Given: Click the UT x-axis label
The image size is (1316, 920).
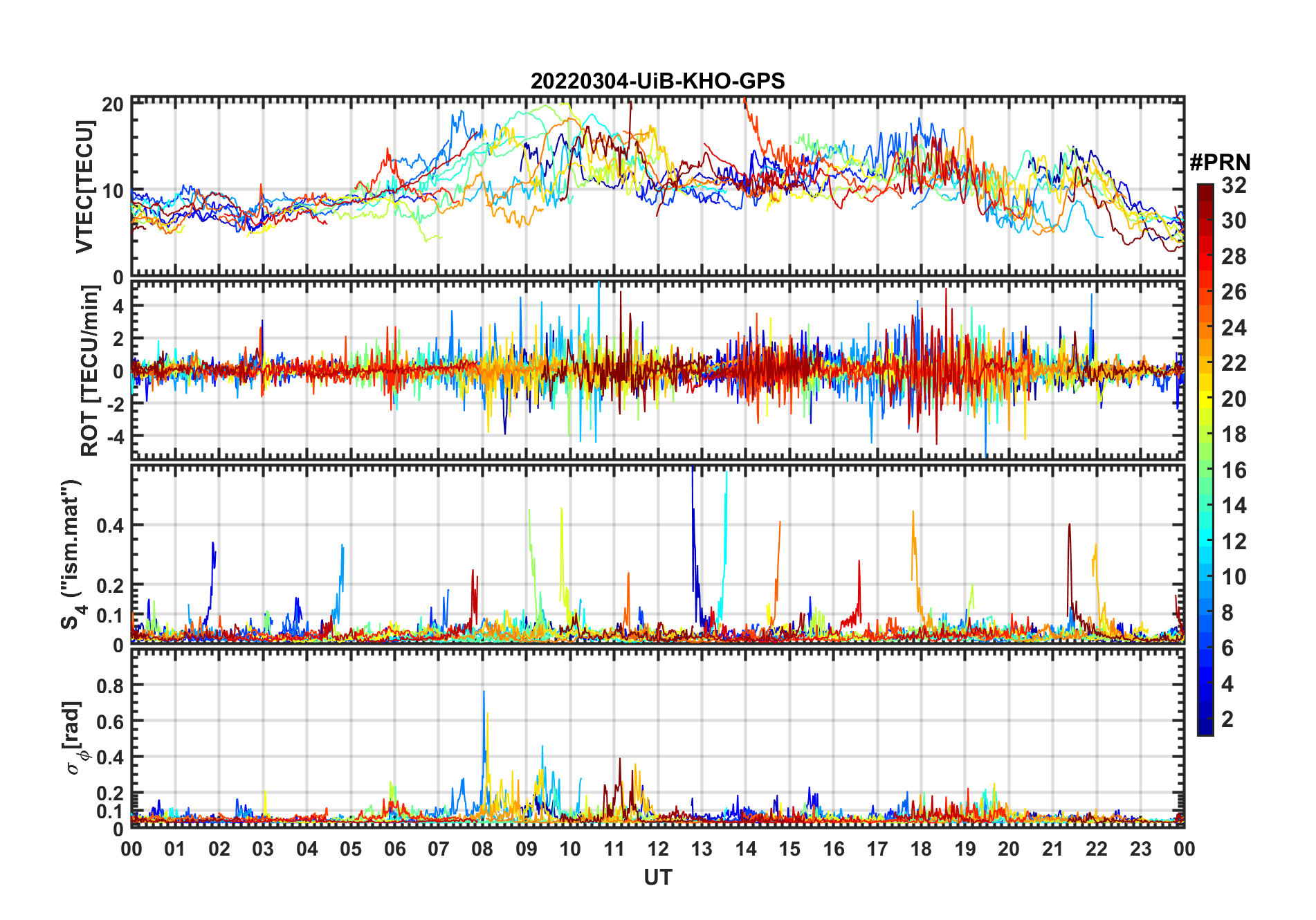Looking at the screenshot, I should (657, 878).
